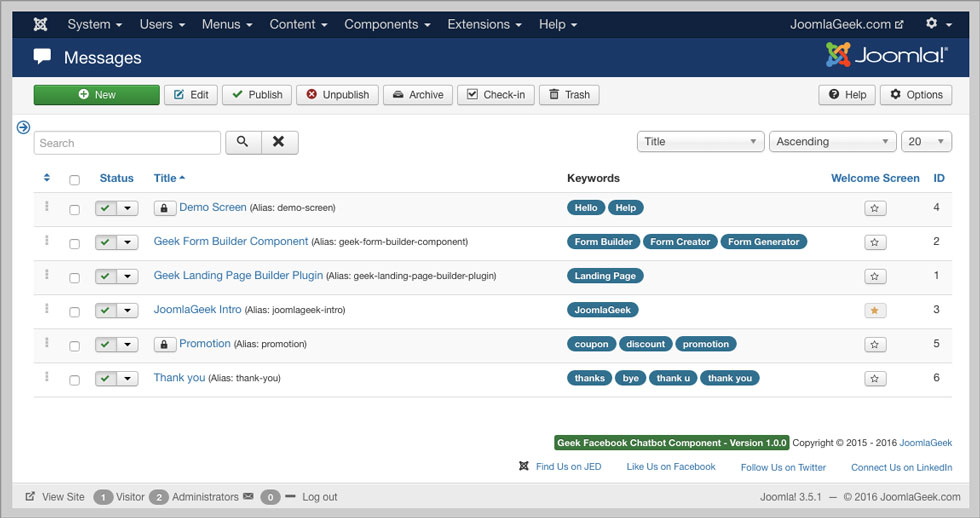980x518 pixels.
Task: Click drag handle of Thank you row
Action: [47, 377]
